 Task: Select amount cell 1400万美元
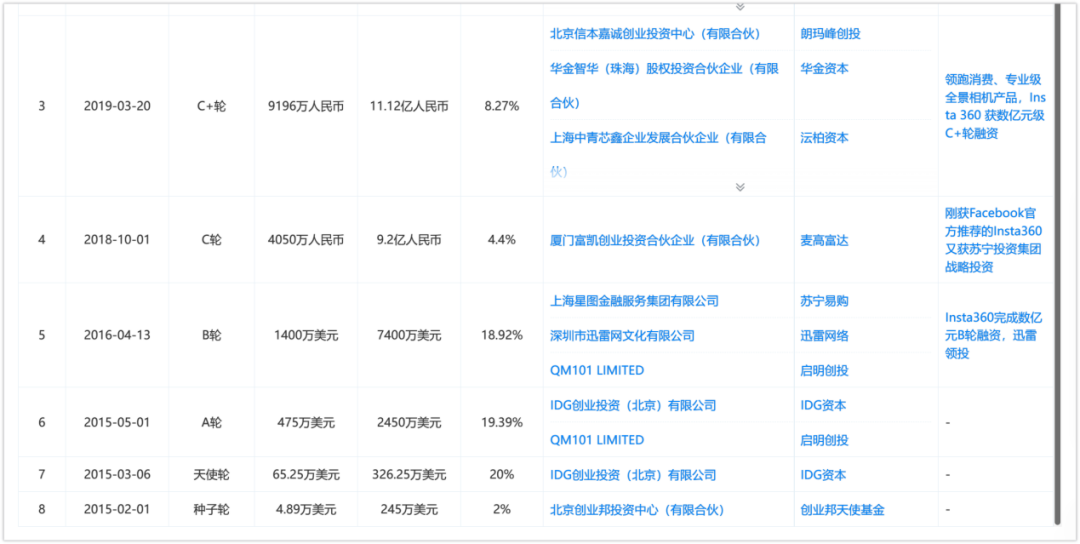[306, 335]
